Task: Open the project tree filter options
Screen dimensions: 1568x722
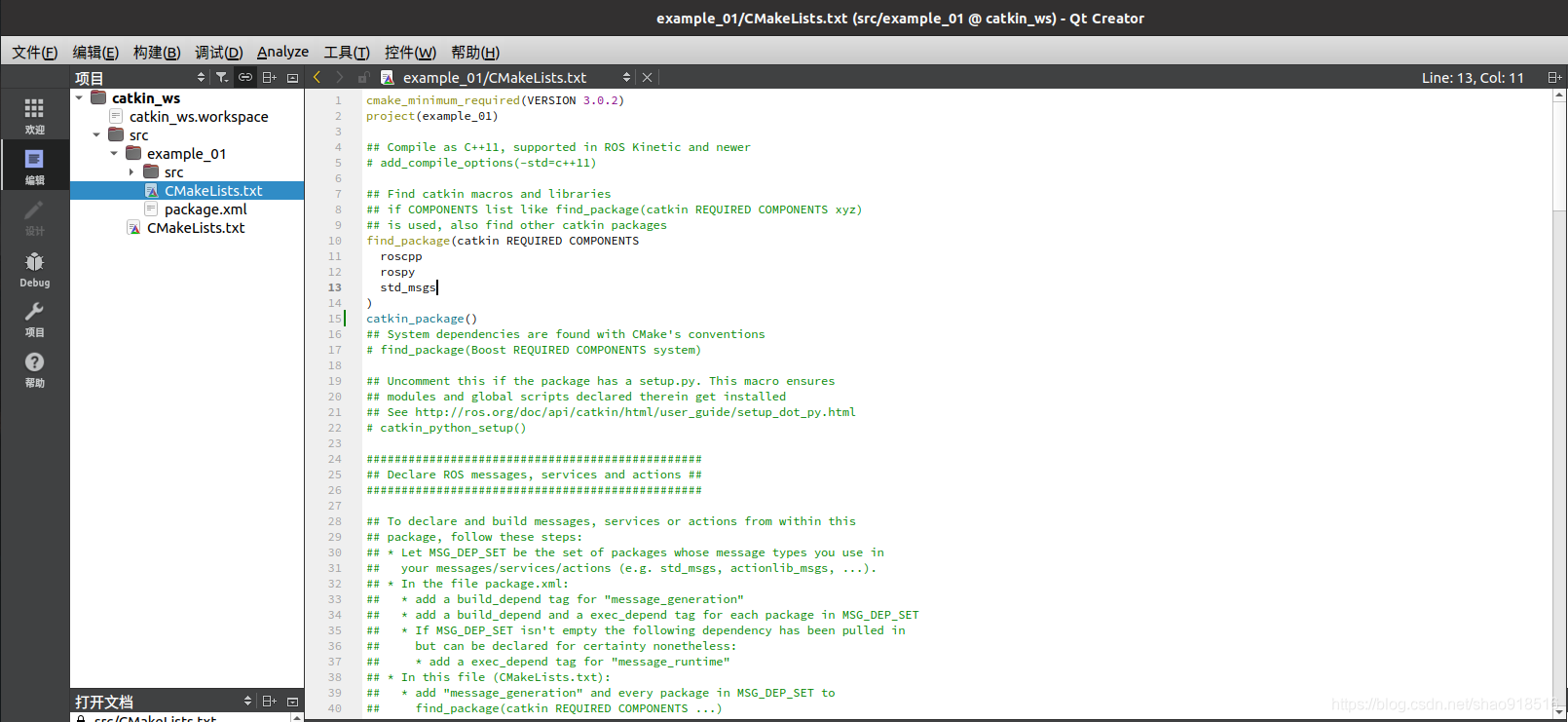Action: (x=222, y=77)
